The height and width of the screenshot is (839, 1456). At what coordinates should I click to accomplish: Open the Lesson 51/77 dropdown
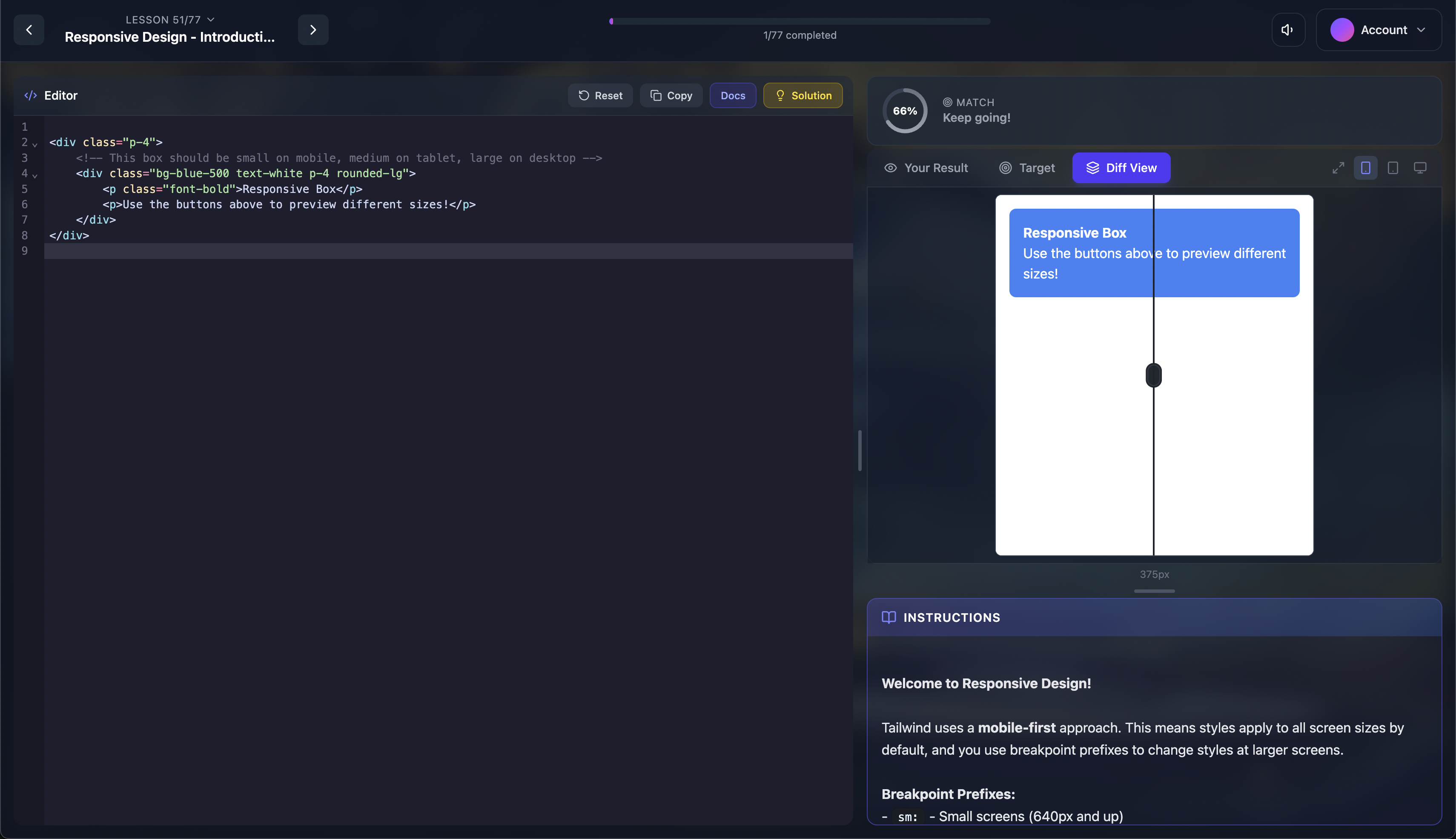[x=169, y=19]
